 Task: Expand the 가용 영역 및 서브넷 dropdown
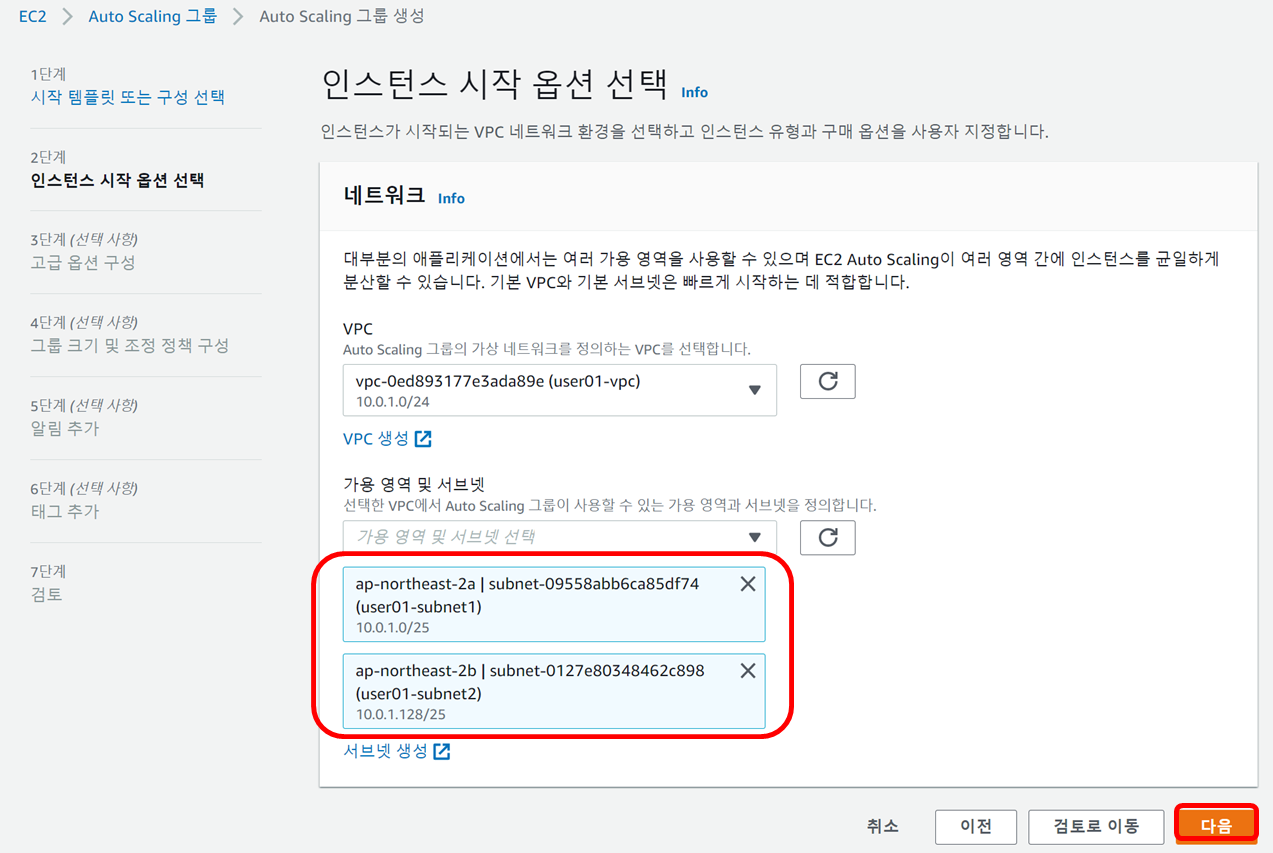(558, 537)
